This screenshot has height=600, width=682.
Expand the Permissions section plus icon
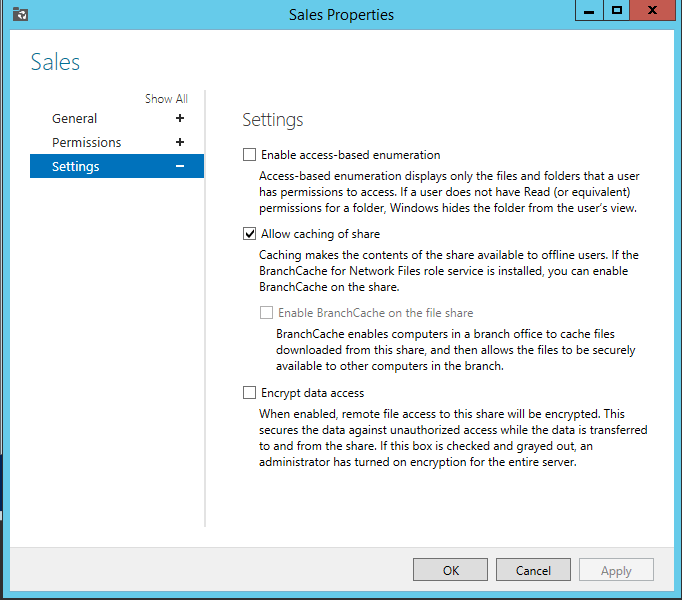[x=180, y=142]
